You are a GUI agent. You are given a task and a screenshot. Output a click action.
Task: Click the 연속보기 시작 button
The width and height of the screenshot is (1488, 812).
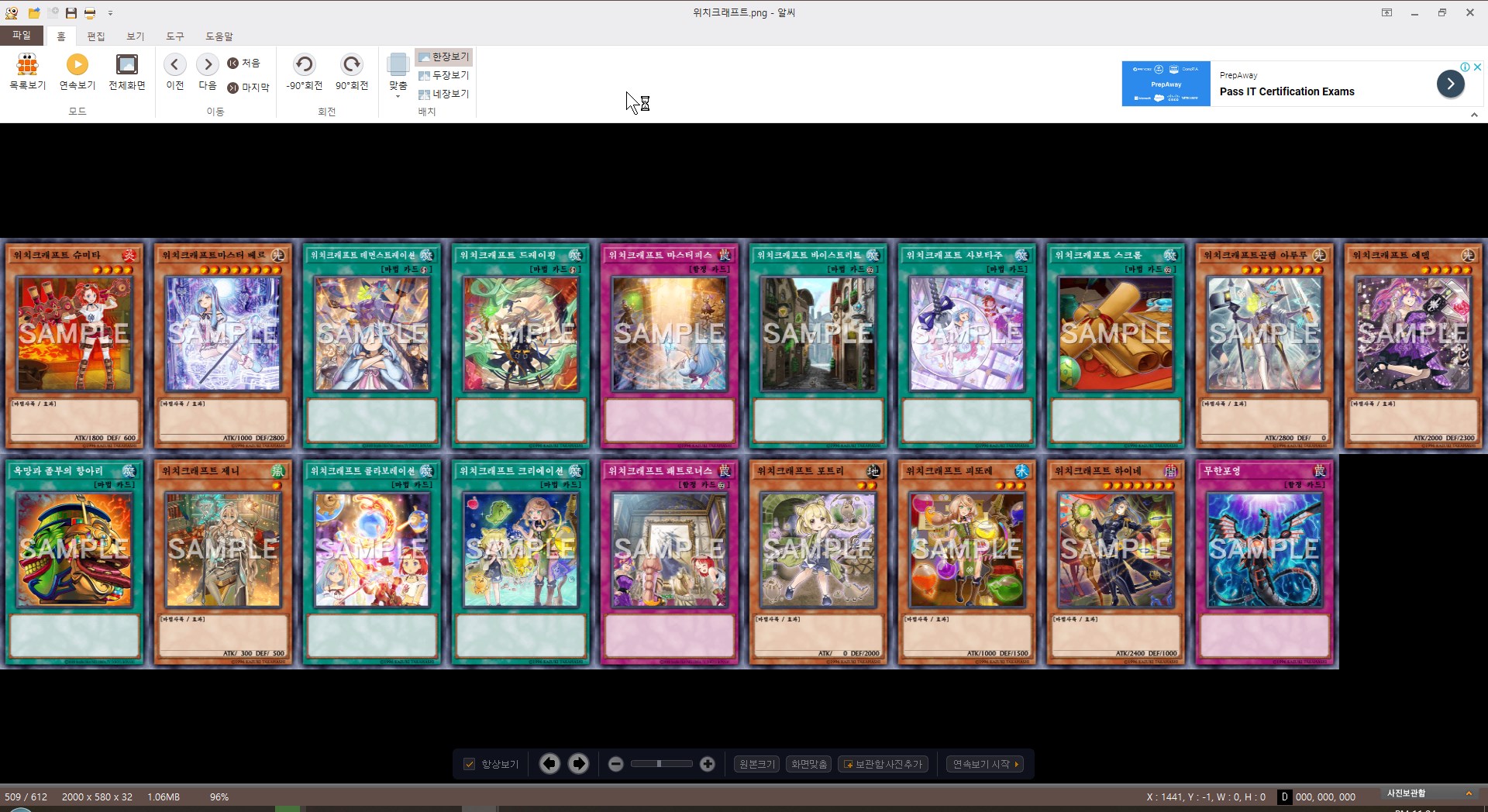[986, 764]
